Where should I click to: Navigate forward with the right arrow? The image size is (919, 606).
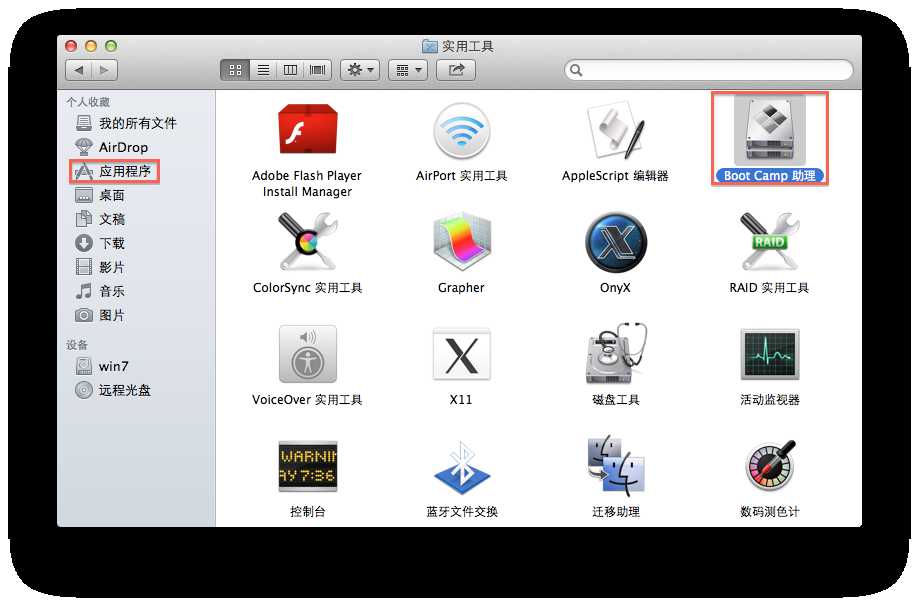[104, 70]
